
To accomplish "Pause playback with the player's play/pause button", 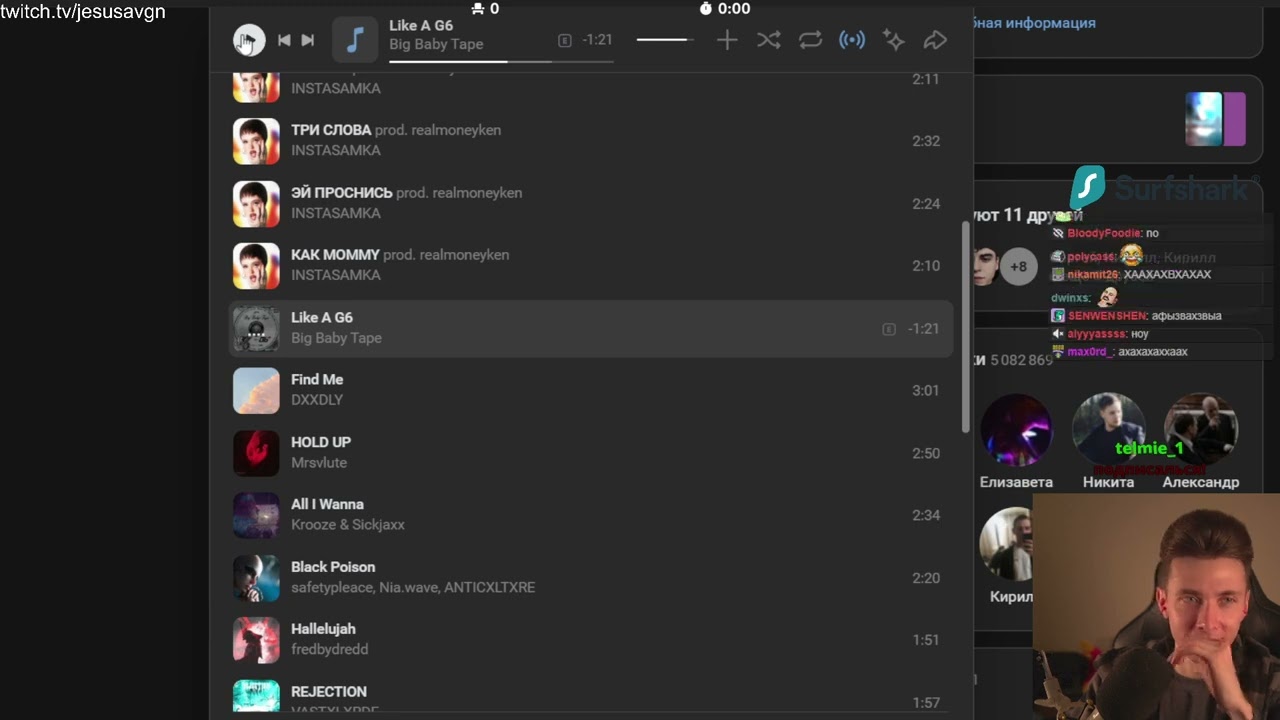I will pos(249,40).
